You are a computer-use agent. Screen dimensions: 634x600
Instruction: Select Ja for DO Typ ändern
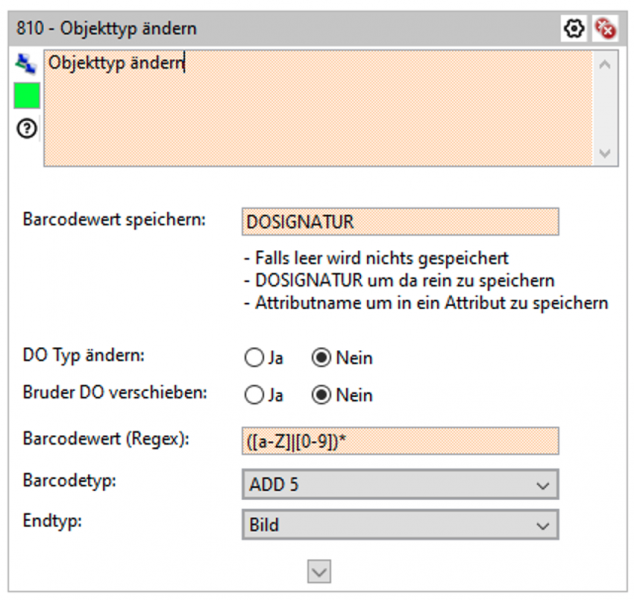(252, 358)
